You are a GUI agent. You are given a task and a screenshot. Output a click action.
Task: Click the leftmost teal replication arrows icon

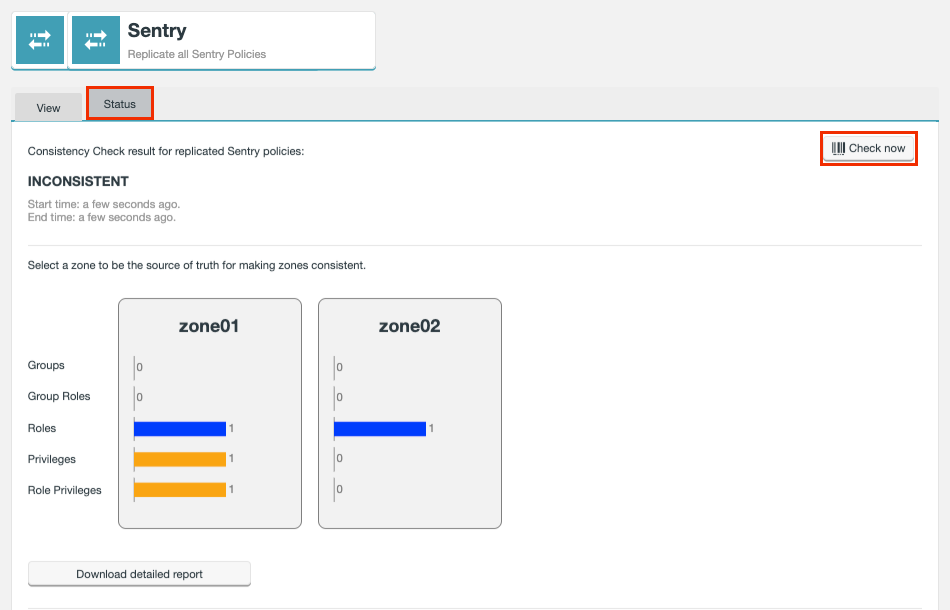[38, 38]
